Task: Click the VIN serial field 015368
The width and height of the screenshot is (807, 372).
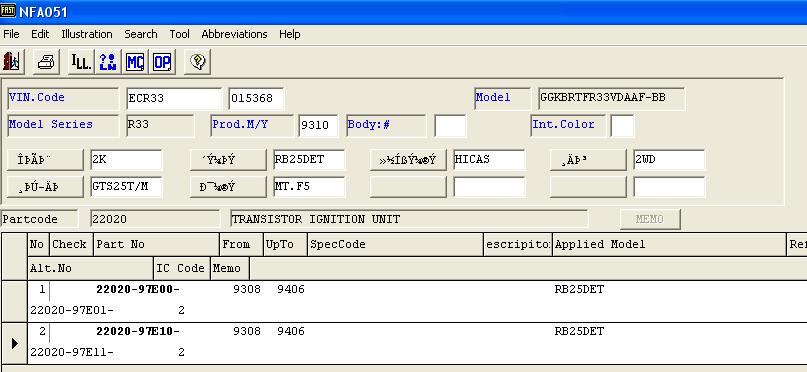Action: click(x=256, y=98)
